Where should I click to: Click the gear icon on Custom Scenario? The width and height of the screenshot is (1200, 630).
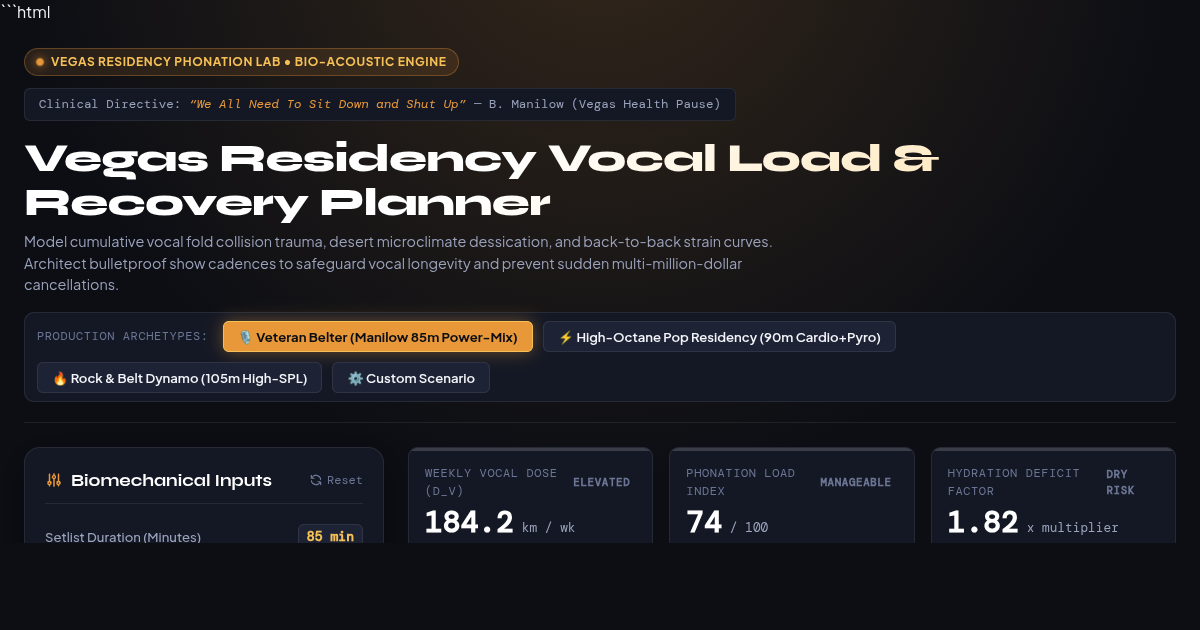(354, 378)
